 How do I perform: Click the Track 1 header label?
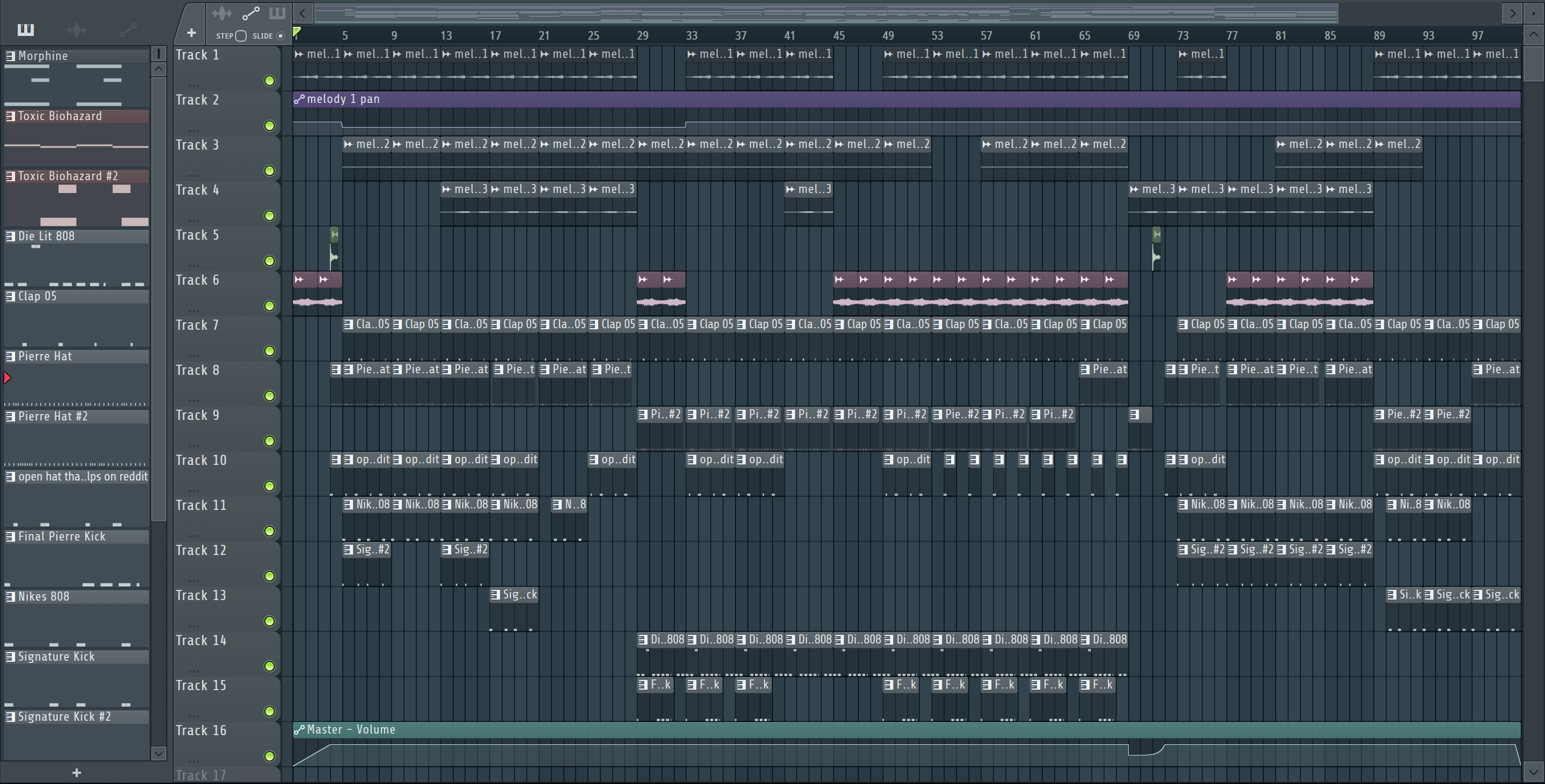pos(197,55)
